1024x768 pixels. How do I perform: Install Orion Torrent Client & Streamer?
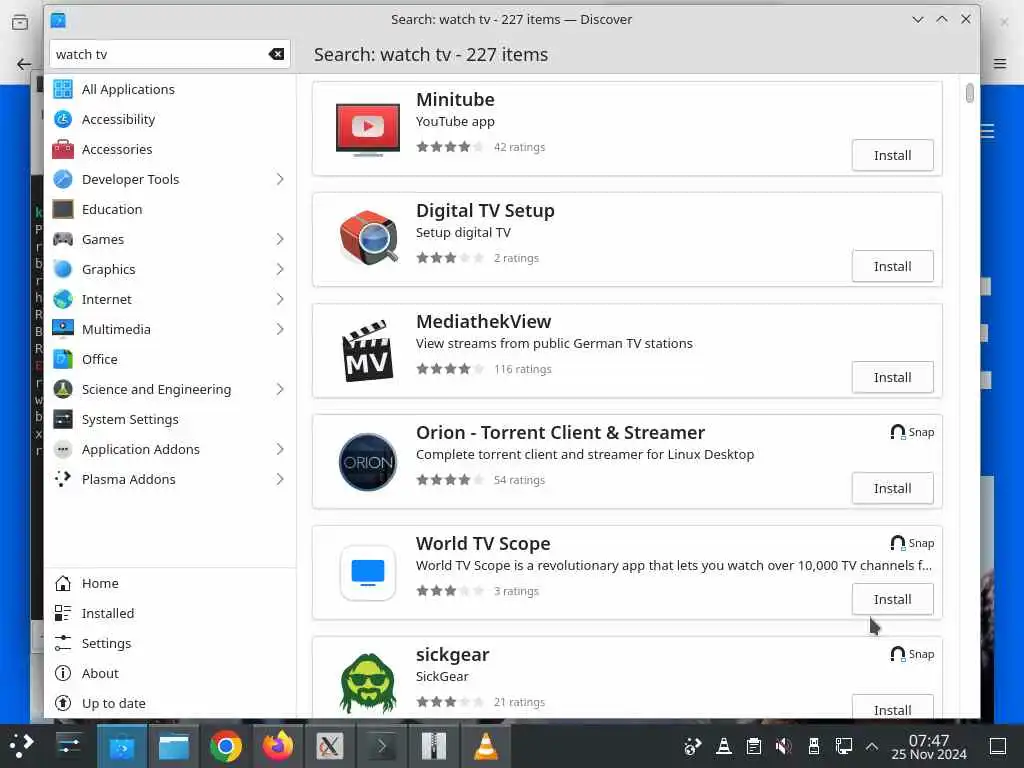click(892, 488)
